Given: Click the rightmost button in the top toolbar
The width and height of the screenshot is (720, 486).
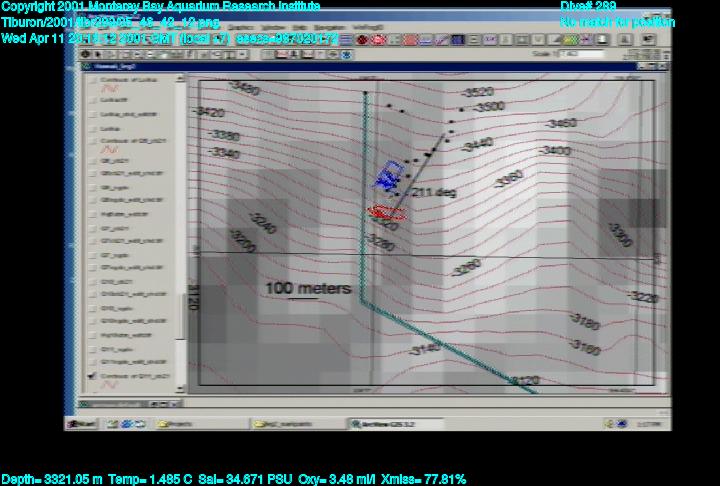Looking at the screenshot, I should click(644, 40).
